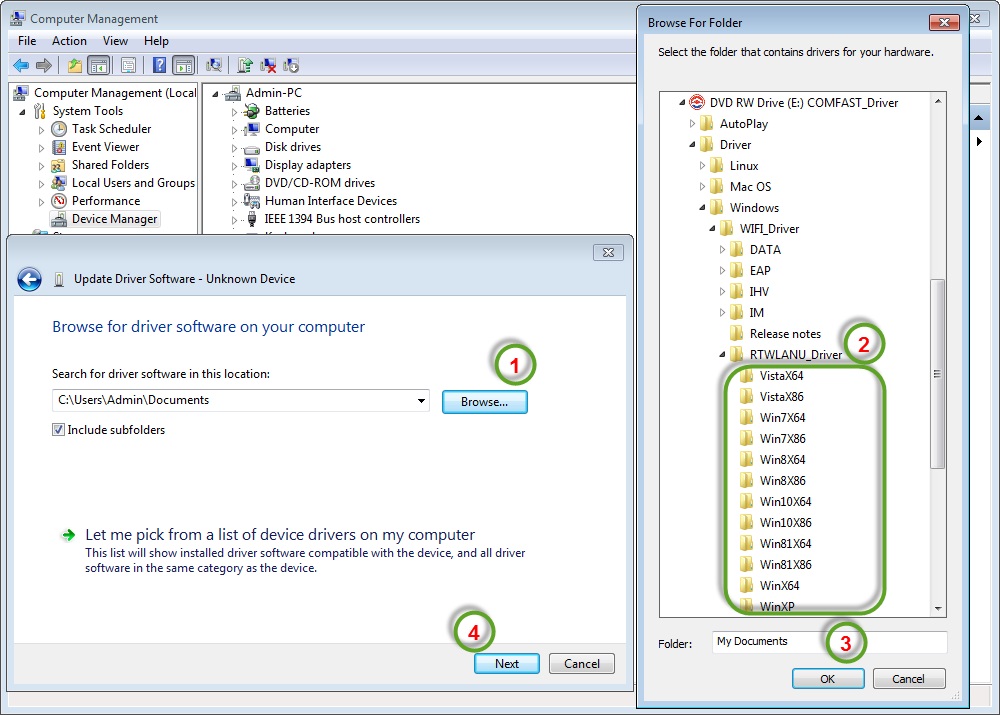Click the folder tree's down scroll arrow
The width and height of the screenshot is (1000, 715).
pyautogui.click(x=938, y=608)
